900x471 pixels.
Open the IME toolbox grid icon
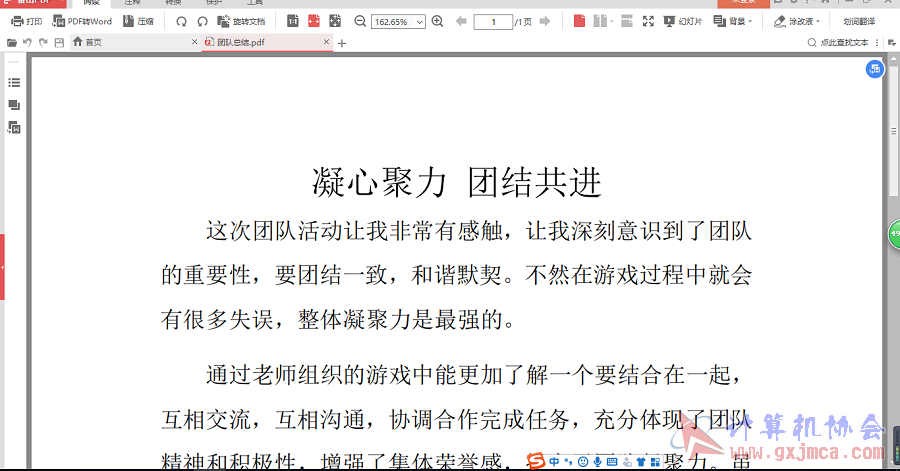coord(655,461)
